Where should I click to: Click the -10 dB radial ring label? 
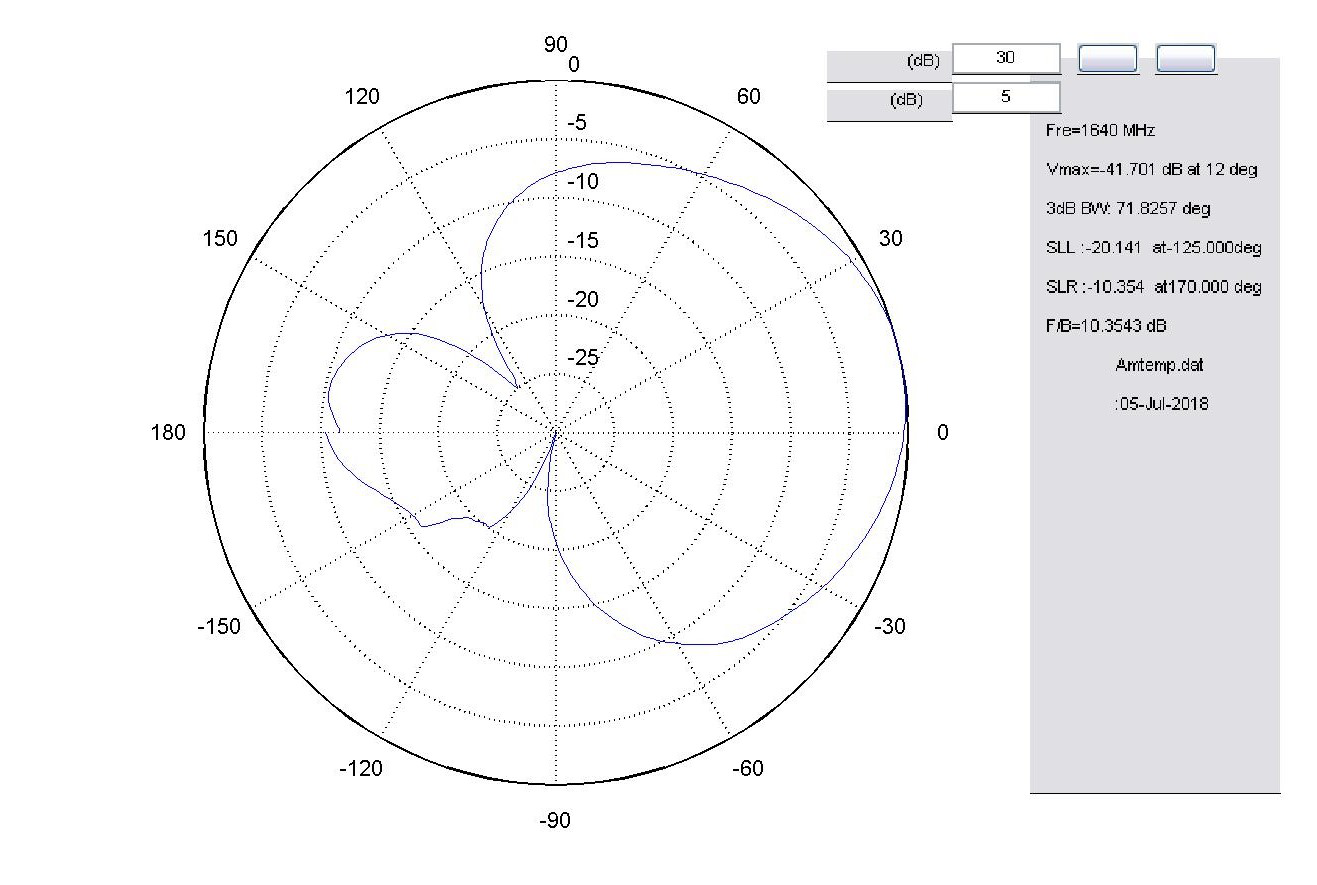pyautogui.click(x=584, y=182)
